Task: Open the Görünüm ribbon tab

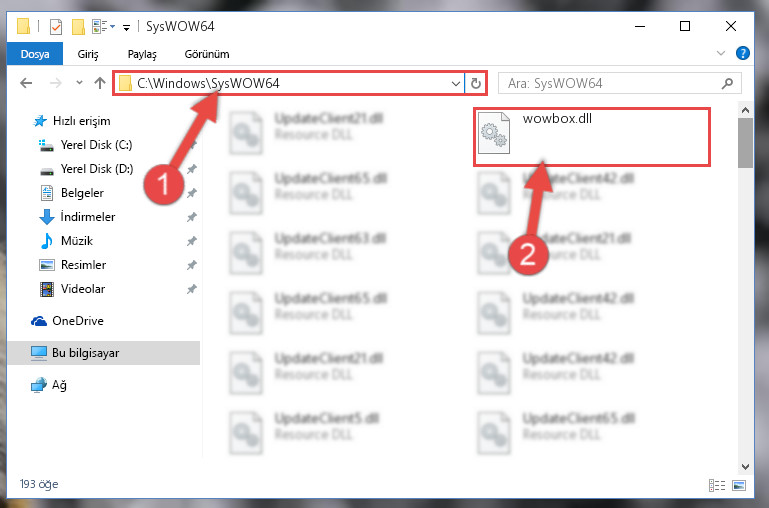Action: point(206,54)
